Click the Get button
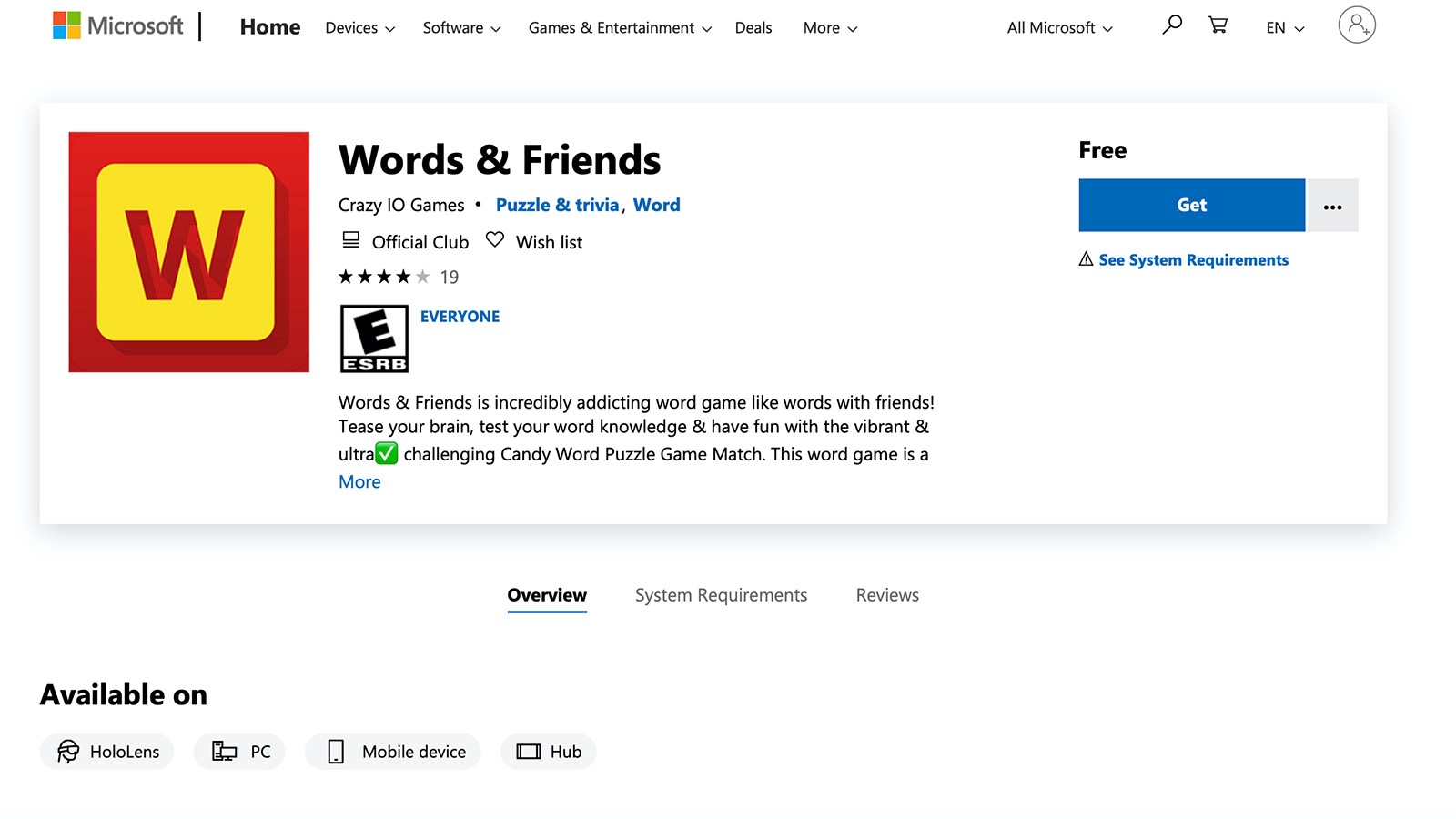 point(1190,205)
